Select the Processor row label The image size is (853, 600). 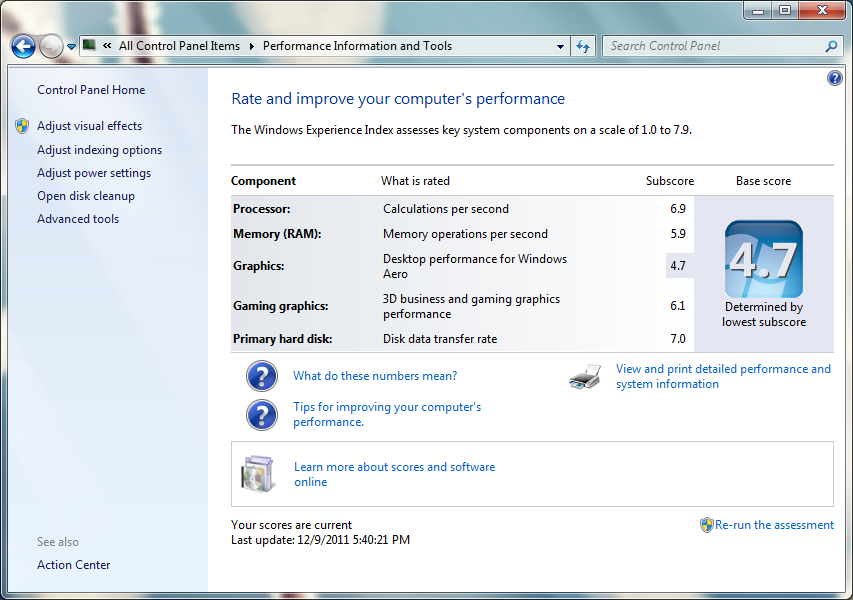coord(262,209)
